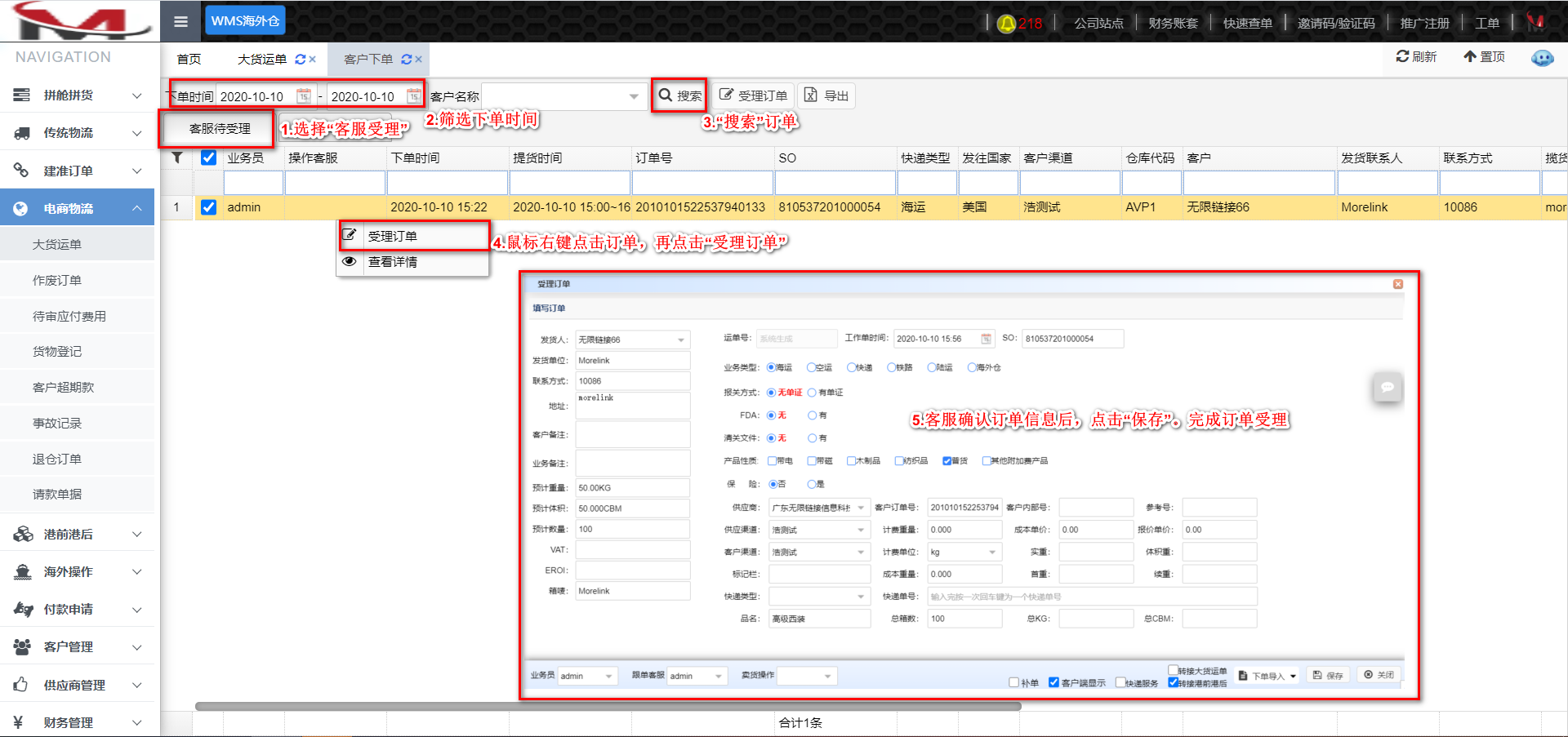Expand 客户管理 navigation section
Image resolution: width=1568 pixels, height=737 pixels.
click(x=78, y=647)
